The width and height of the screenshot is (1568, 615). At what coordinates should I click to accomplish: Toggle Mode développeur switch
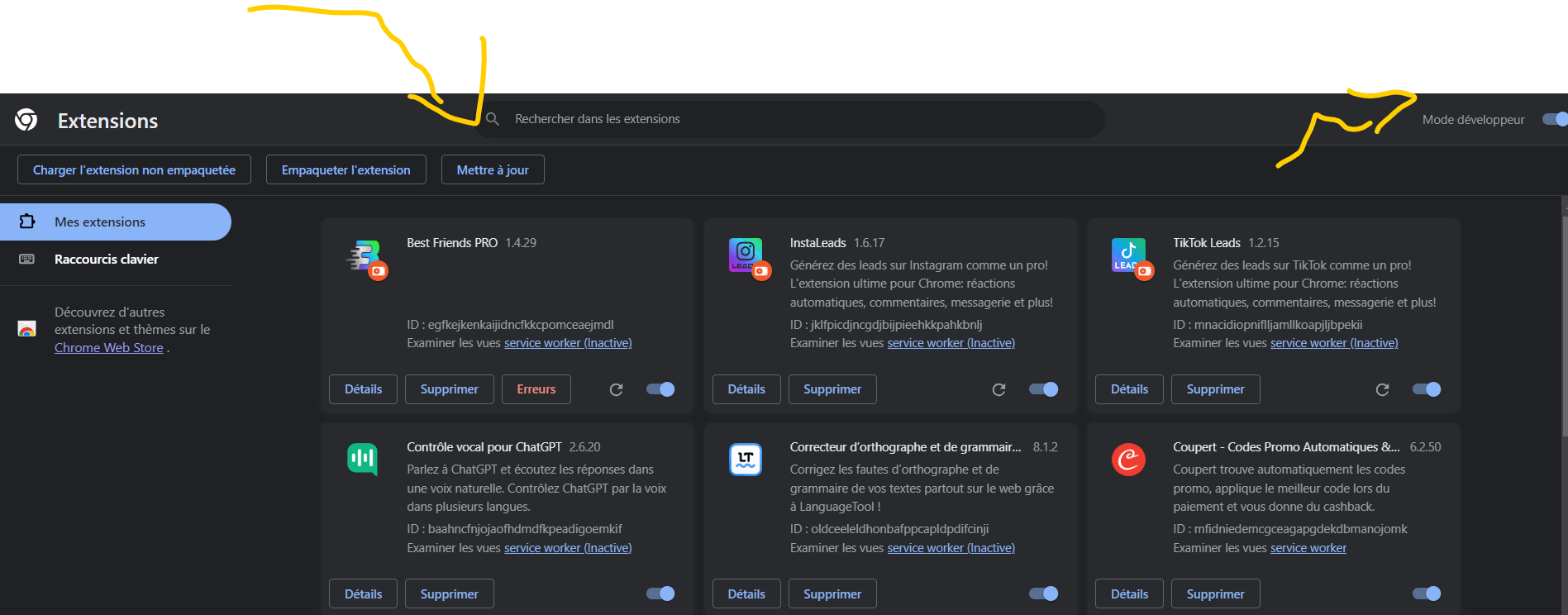point(1555,120)
